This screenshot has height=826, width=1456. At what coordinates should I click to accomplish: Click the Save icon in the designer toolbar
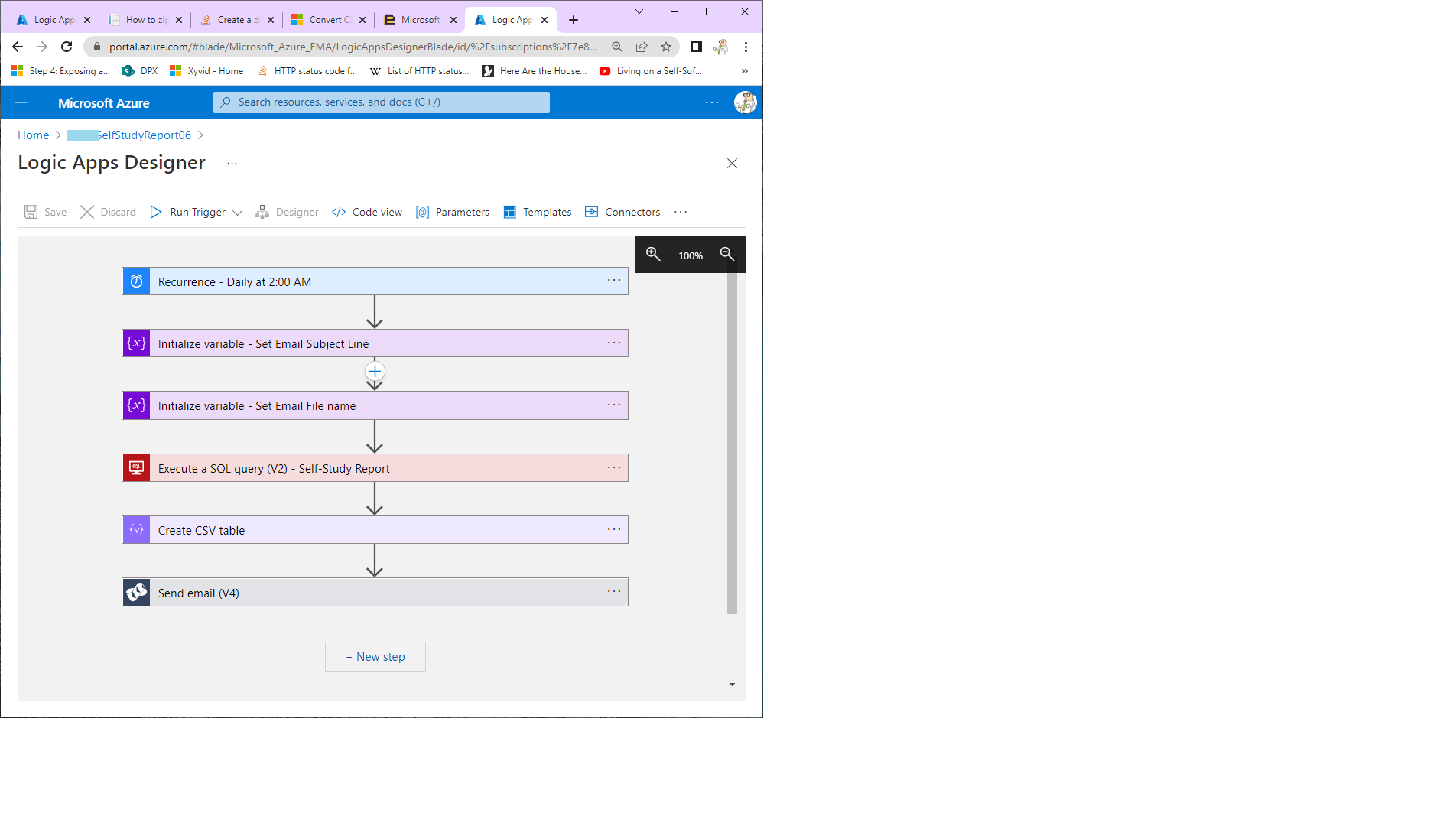coord(31,212)
